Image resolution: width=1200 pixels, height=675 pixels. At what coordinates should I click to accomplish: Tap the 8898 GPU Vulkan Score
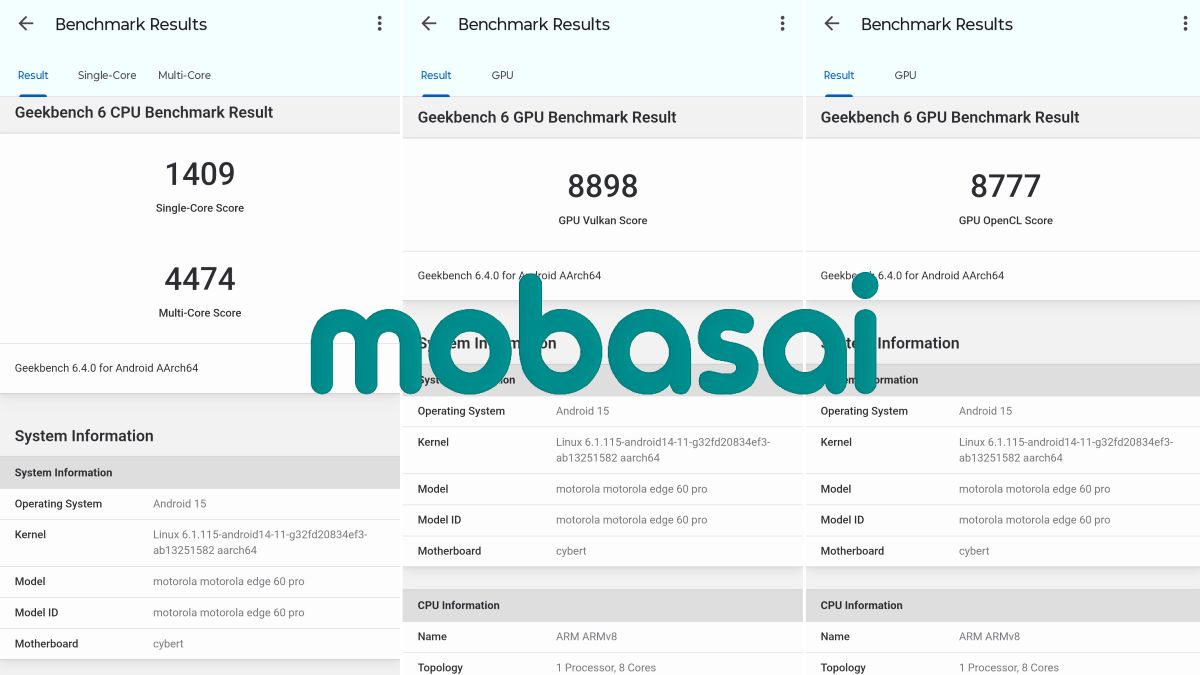click(602, 187)
